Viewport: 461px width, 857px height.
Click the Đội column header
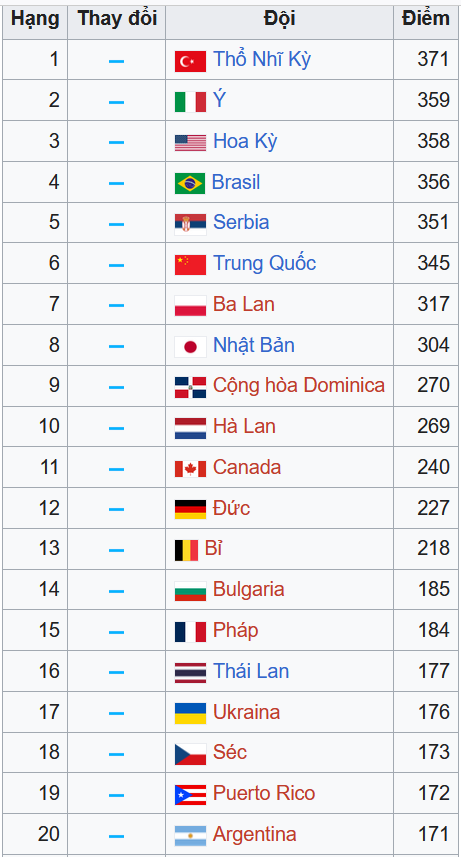click(x=279, y=20)
